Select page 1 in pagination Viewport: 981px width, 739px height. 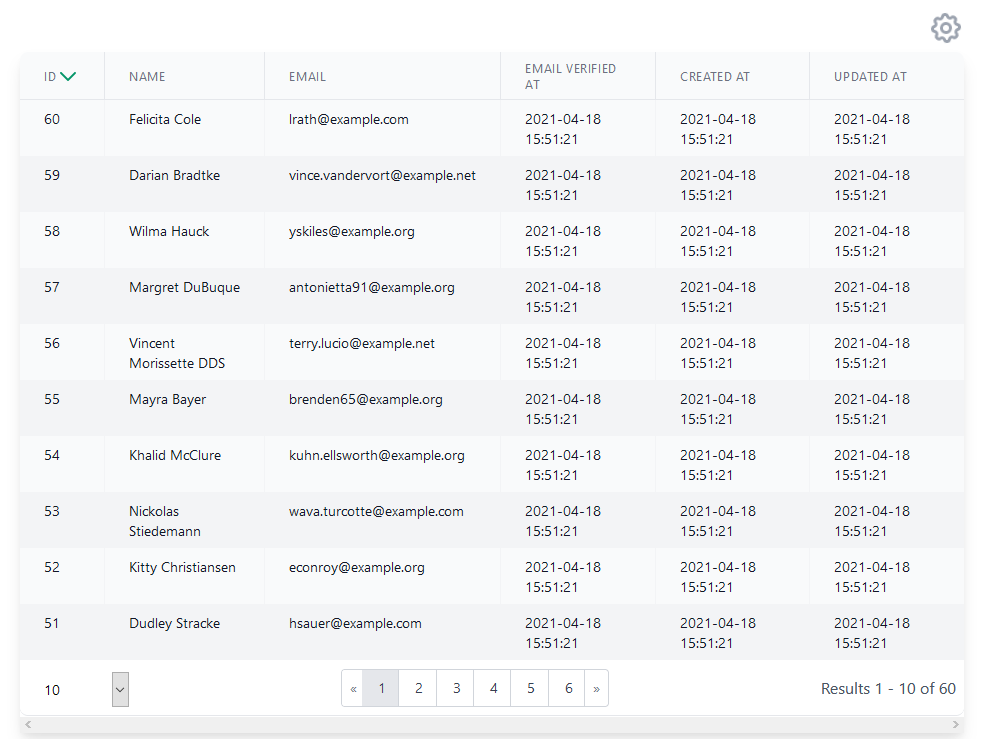(381, 688)
